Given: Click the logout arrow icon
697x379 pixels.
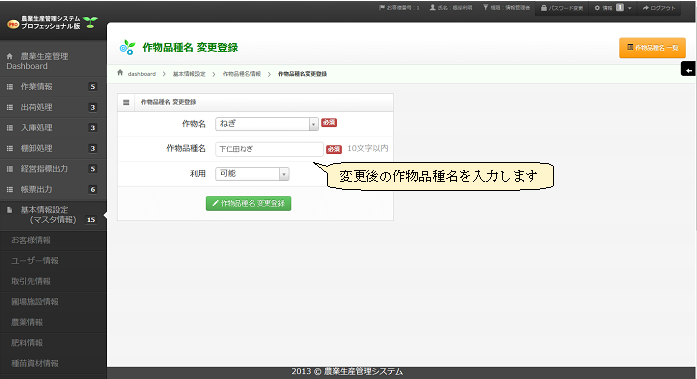Looking at the screenshot, I should click(645, 8).
